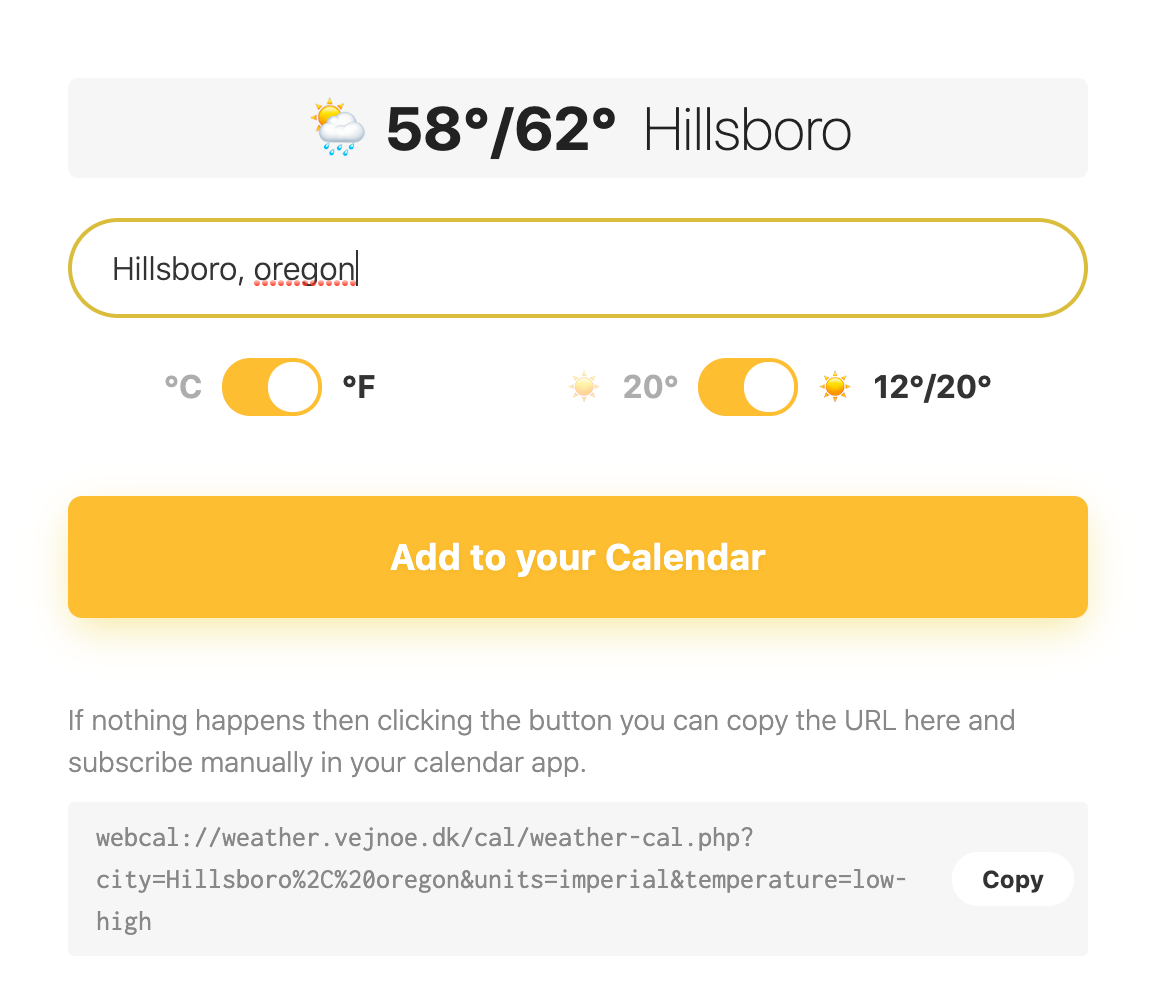Click the rainy cloud weather icon
The image size is (1160, 1002).
coord(338,127)
